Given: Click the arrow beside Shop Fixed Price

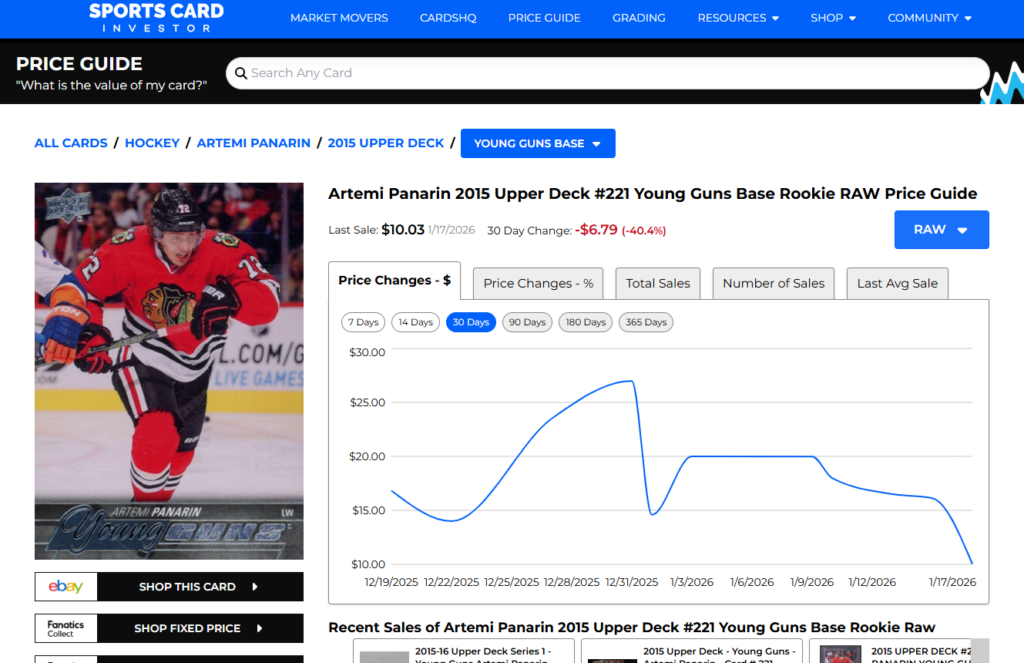Looking at the screenshot, I should click(x=259, y=628).
